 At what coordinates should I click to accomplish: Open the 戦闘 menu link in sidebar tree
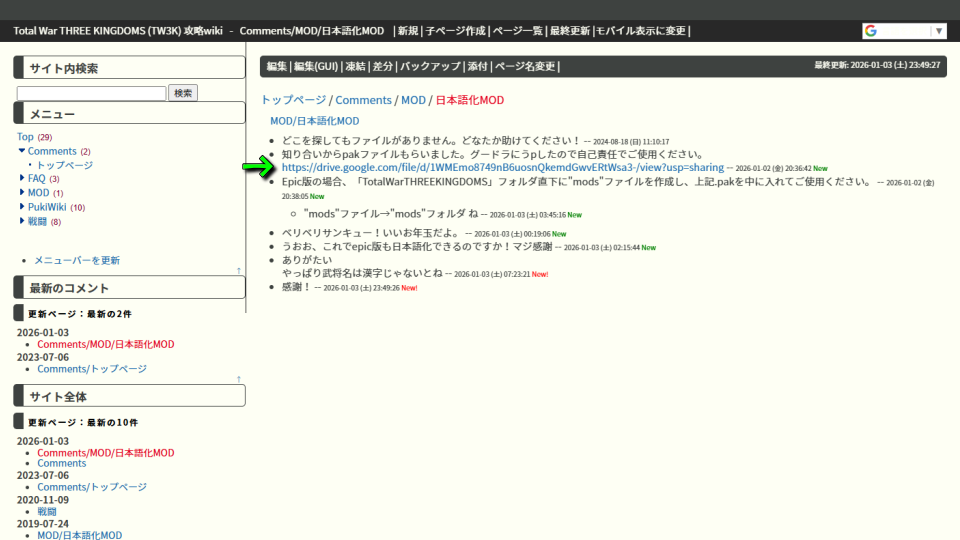(37, 221)
